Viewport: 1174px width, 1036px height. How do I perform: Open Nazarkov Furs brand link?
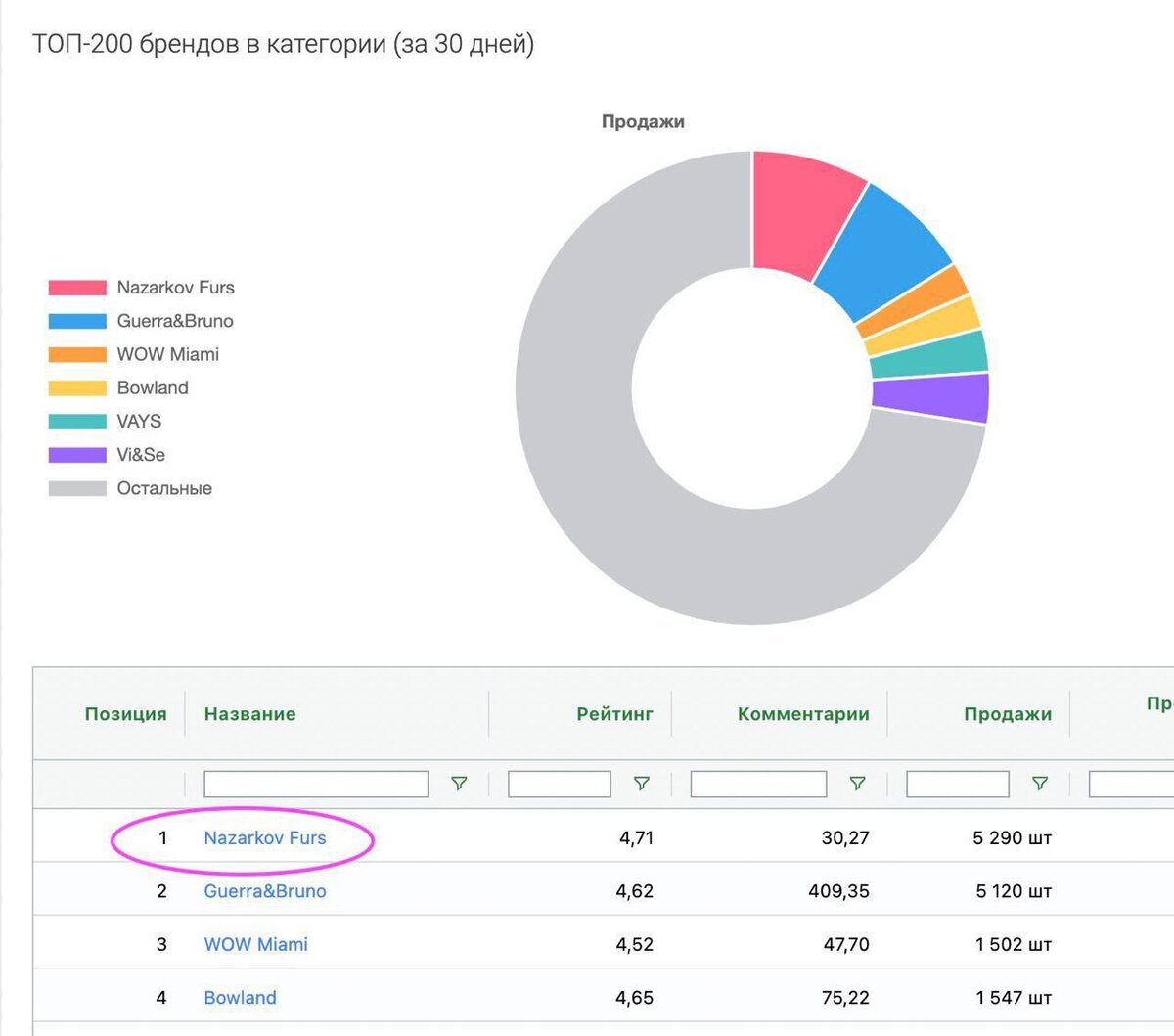(x=265, y=838)
